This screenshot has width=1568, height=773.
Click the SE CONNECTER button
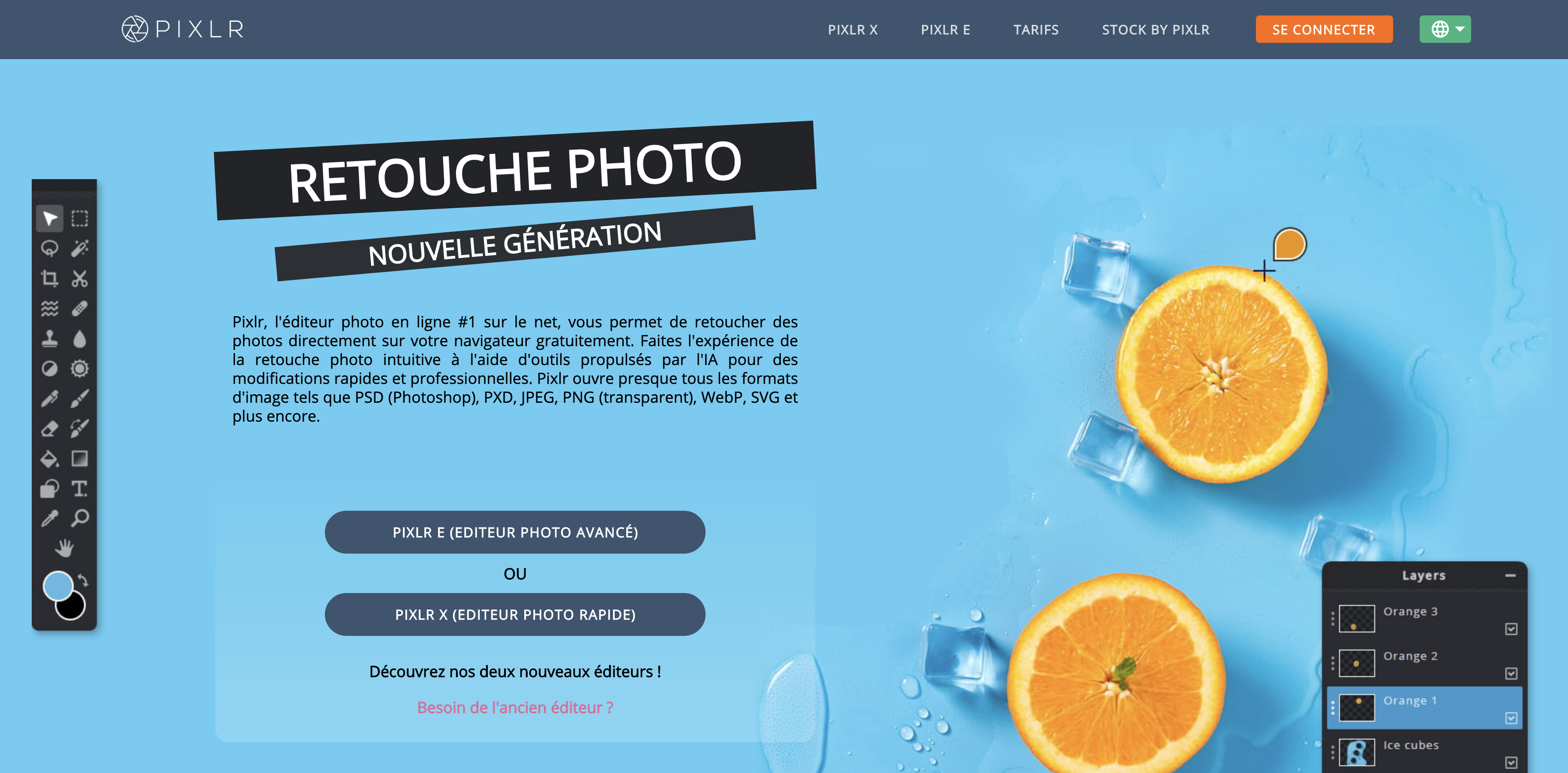tap(1324, 29)
